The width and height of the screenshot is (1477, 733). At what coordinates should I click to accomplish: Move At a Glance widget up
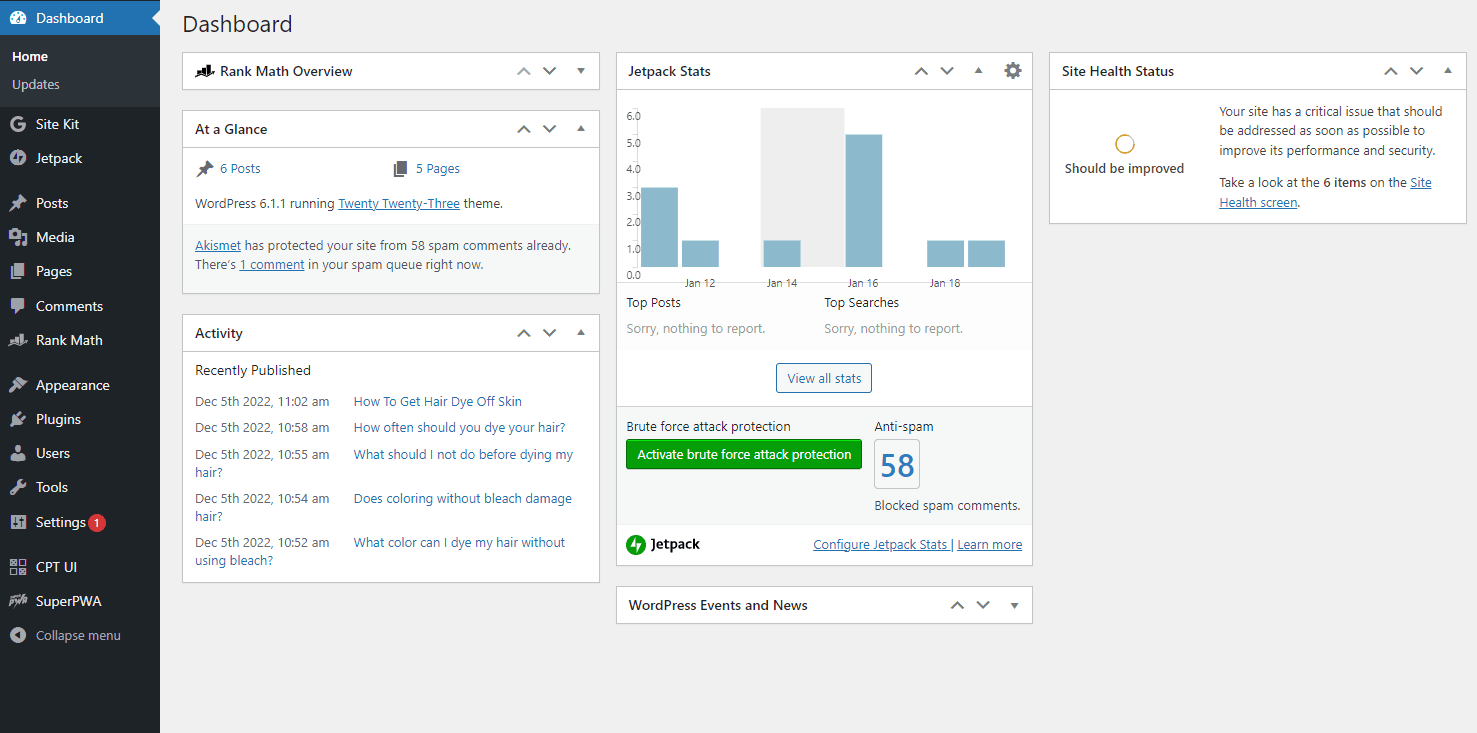point(523,129)
